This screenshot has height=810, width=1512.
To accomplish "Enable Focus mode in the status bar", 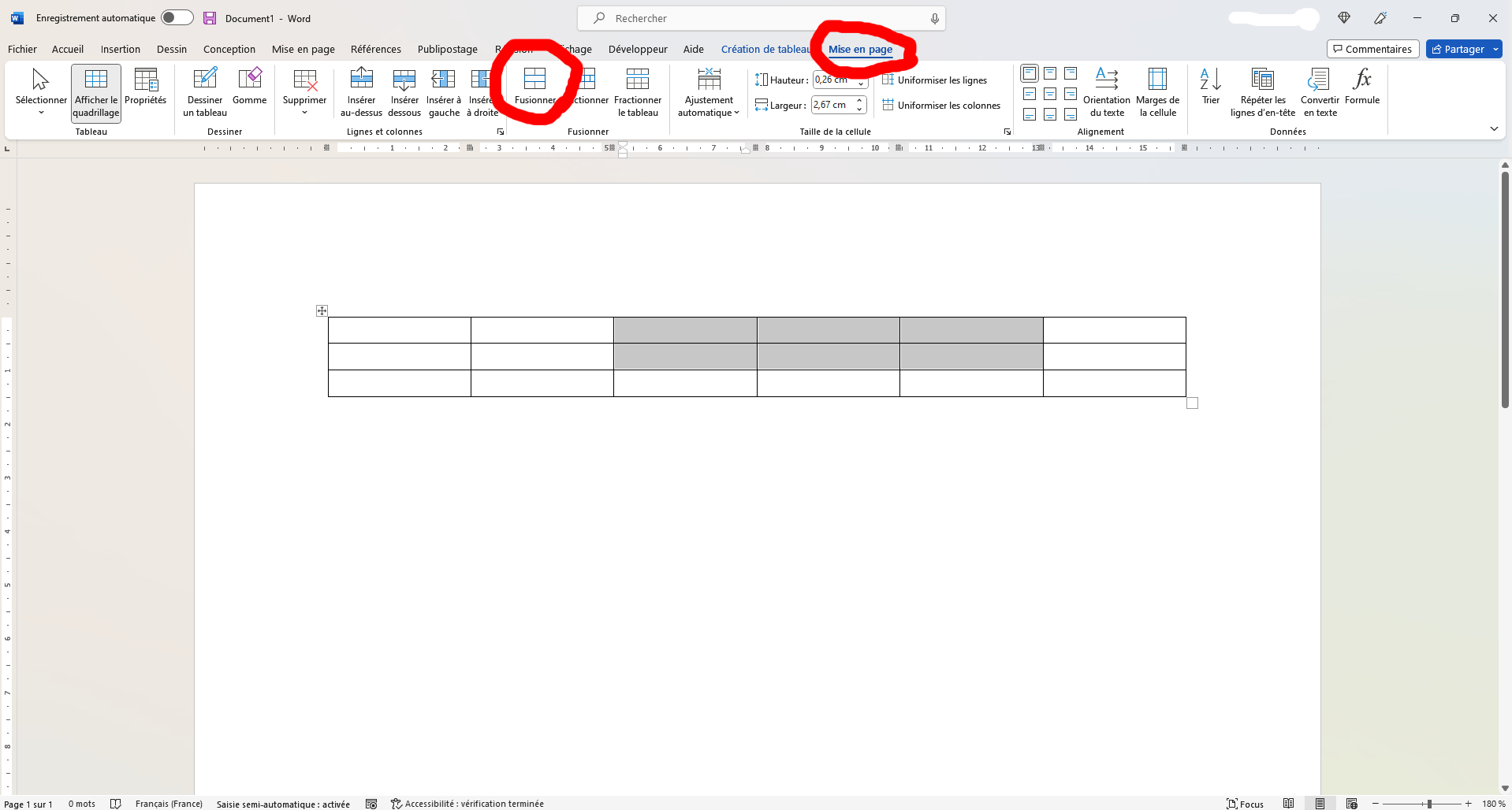I will click(1246, 803).
